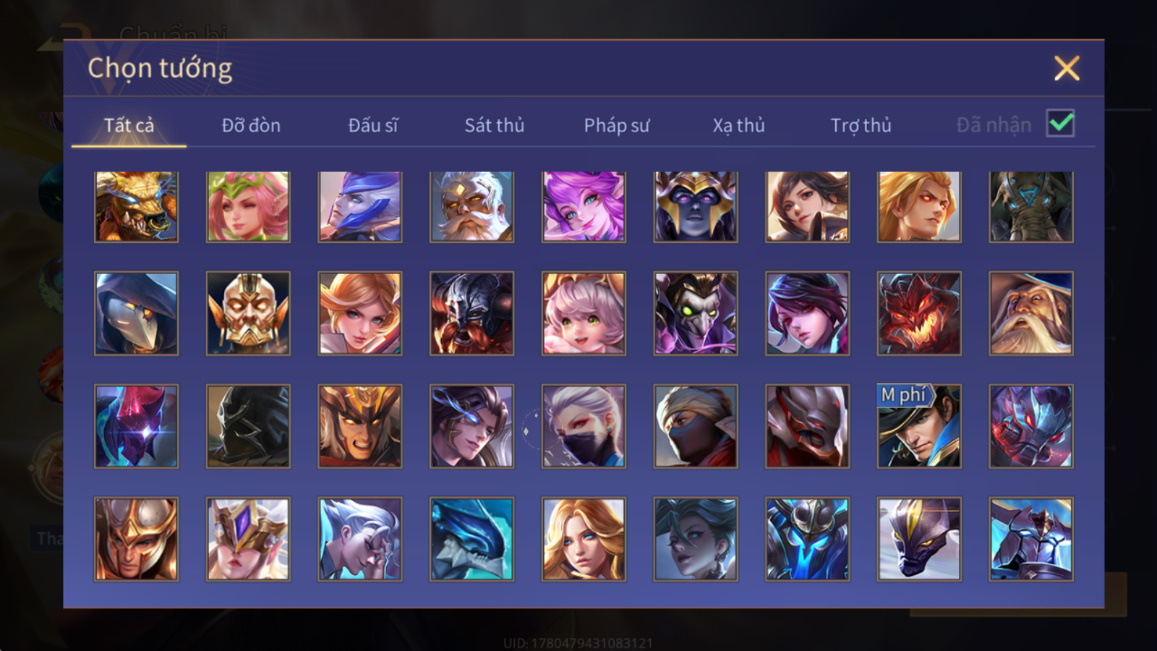Screen dimensions: 1157x651
Task: Select hero with the 'M phí' free label
Action: pos(919,426)
